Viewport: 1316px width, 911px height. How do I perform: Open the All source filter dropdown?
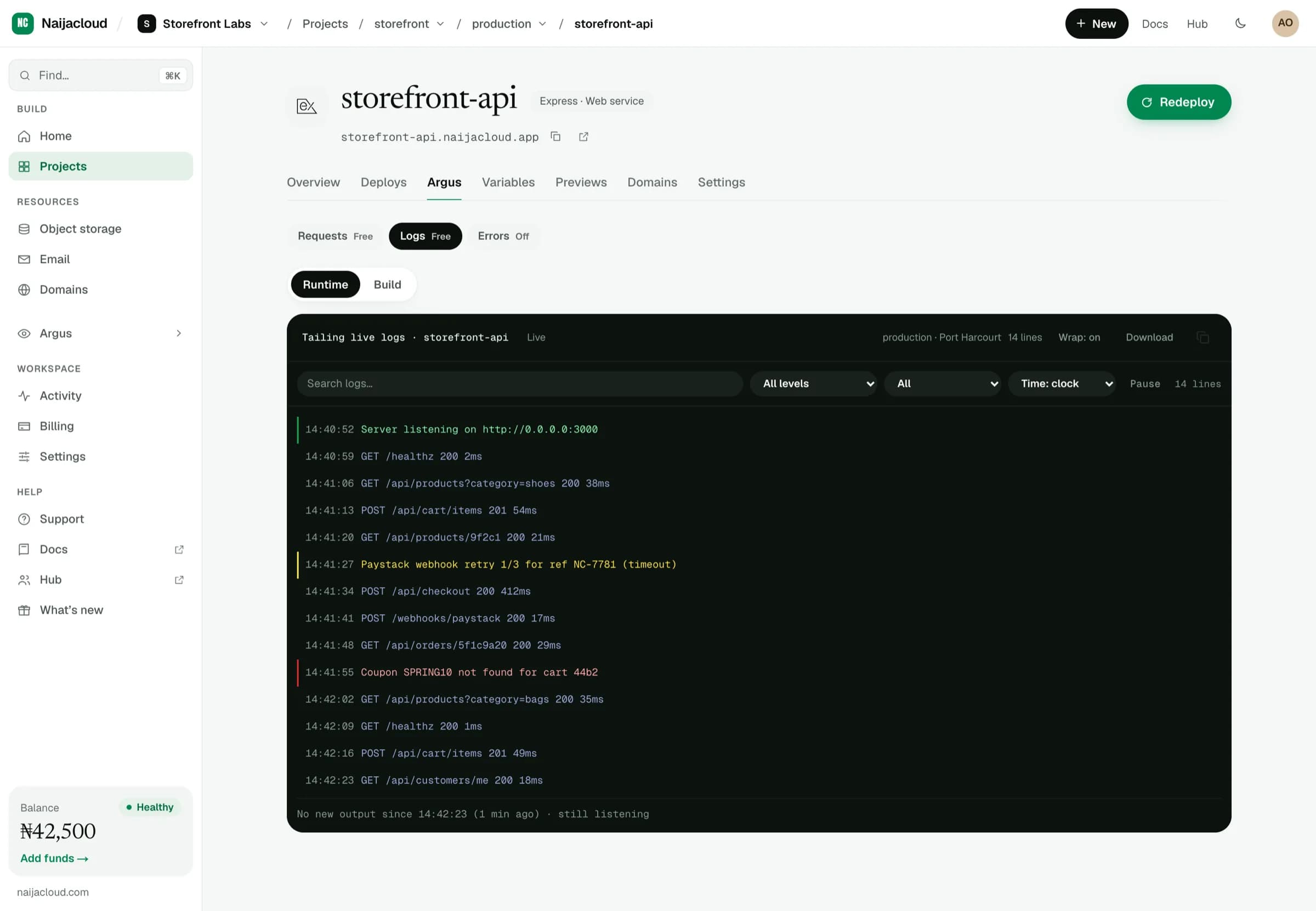[943, 383]
